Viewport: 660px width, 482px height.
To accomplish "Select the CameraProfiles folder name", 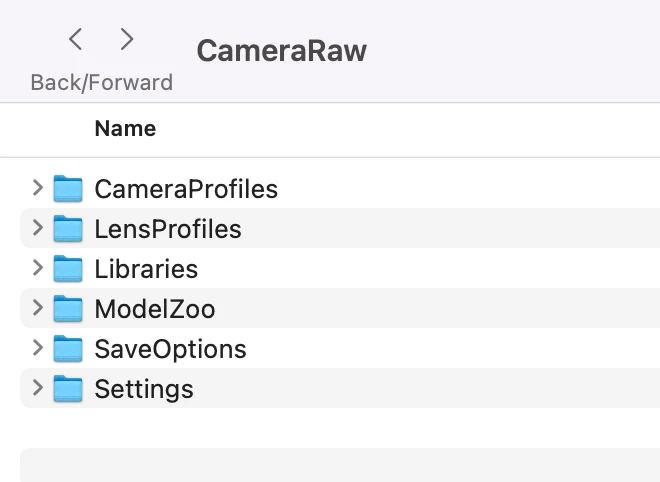I will coord(186,189).
